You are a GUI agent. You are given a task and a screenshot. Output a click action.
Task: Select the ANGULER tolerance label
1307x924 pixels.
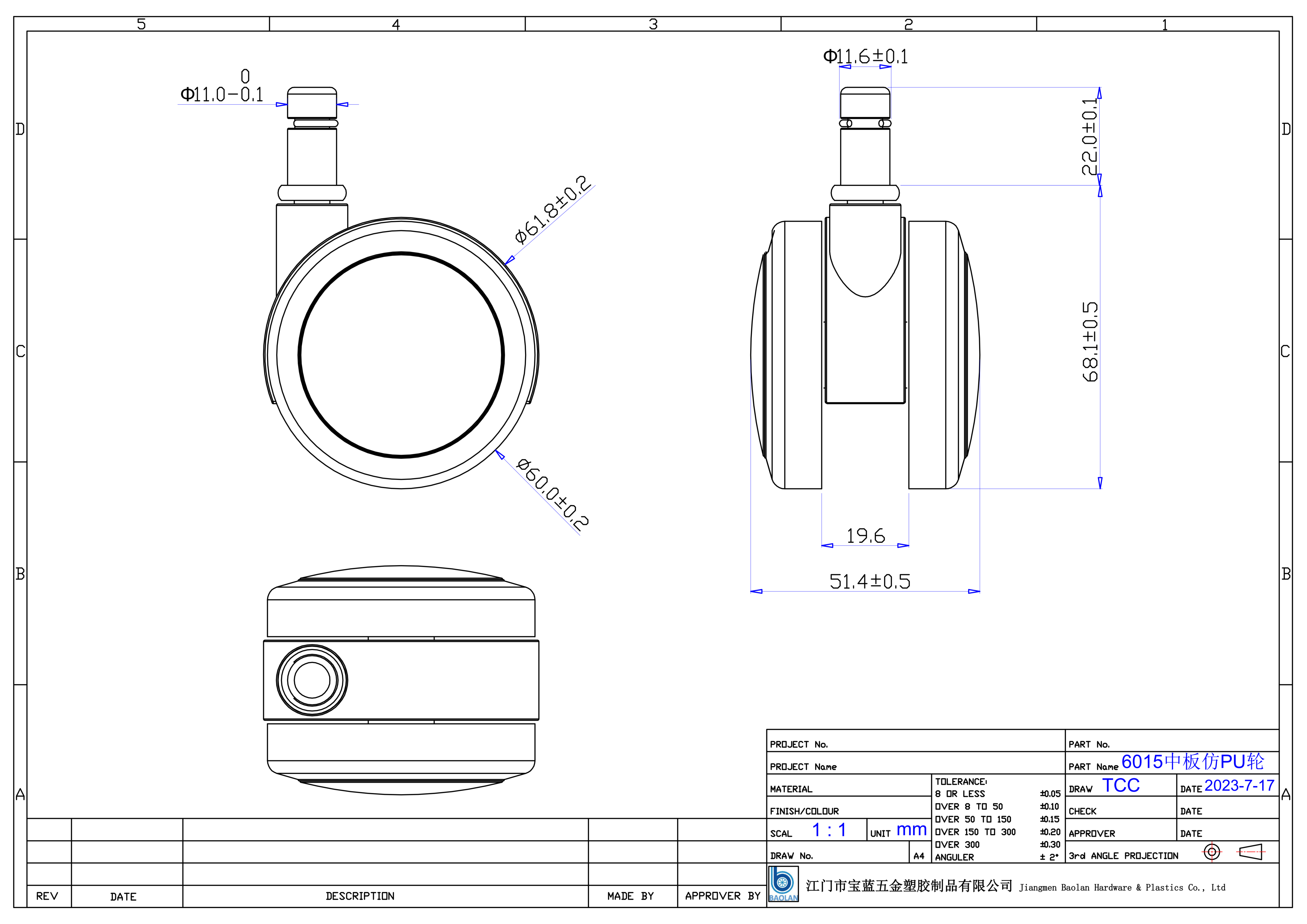click(x=955, y=857)
